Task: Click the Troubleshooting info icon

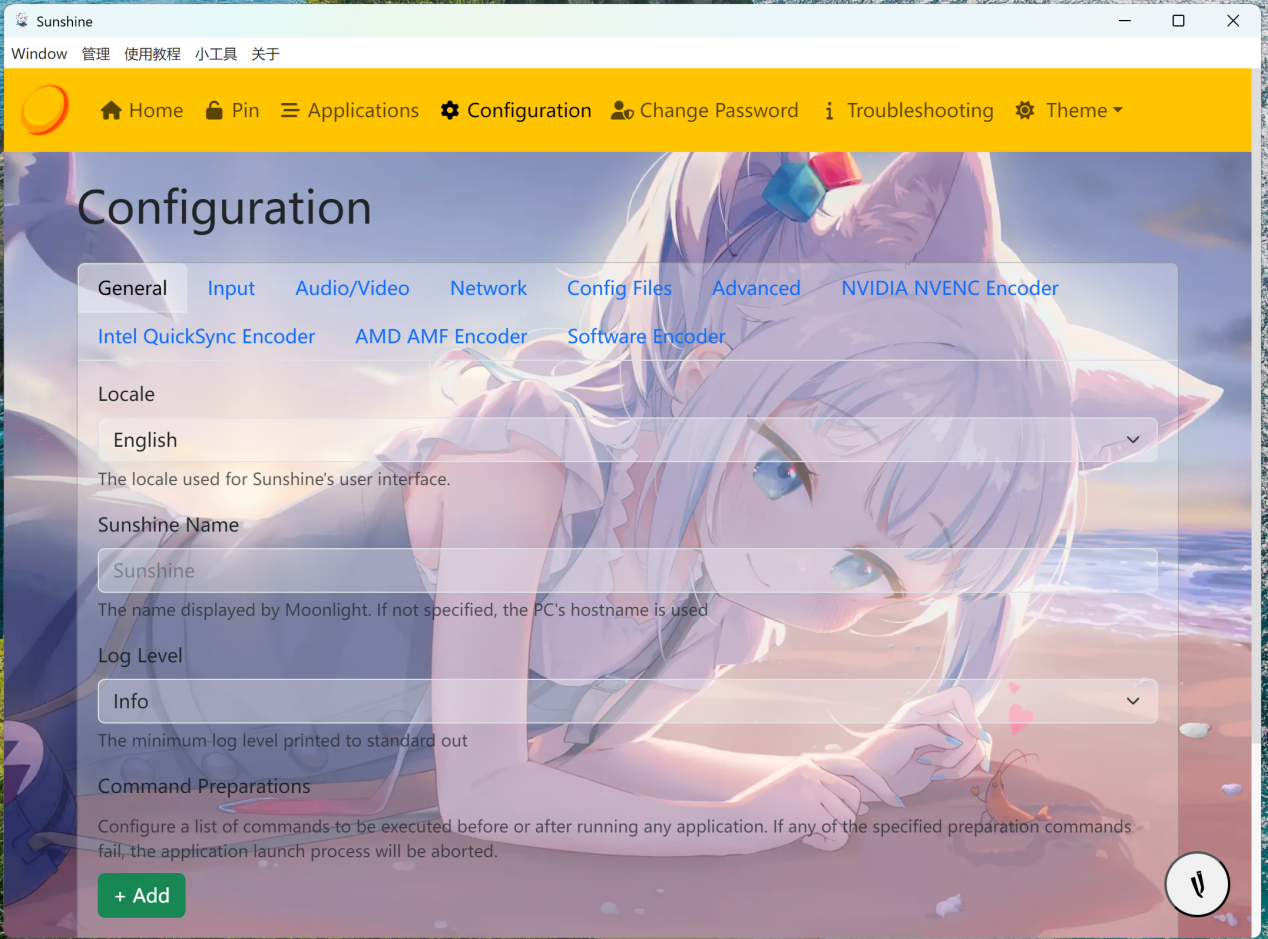Action: [x=829, y=111]
